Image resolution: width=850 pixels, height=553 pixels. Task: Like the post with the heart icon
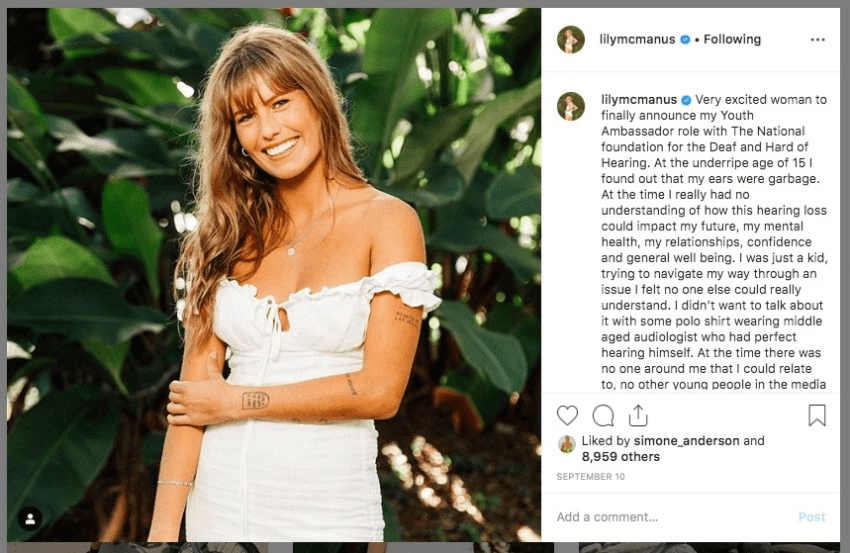coord(567,415)
